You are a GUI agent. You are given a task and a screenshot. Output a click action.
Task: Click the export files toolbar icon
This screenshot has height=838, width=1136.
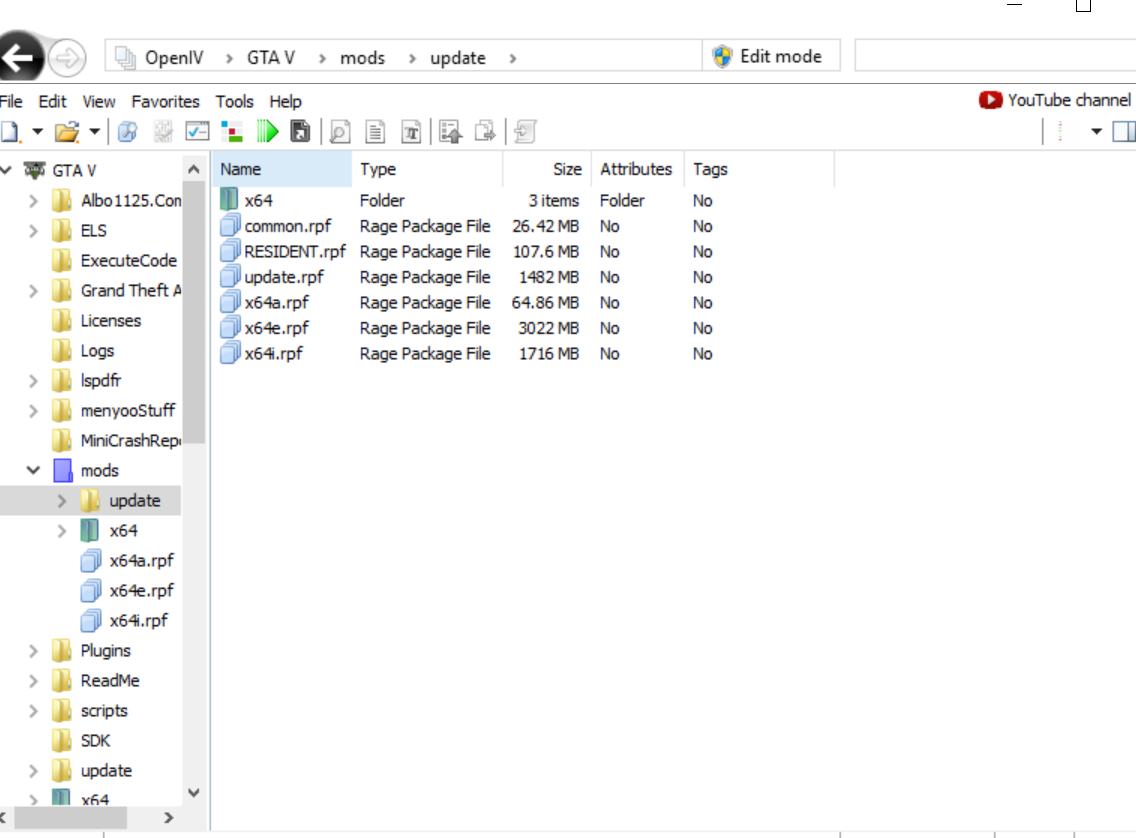[485, 132]
